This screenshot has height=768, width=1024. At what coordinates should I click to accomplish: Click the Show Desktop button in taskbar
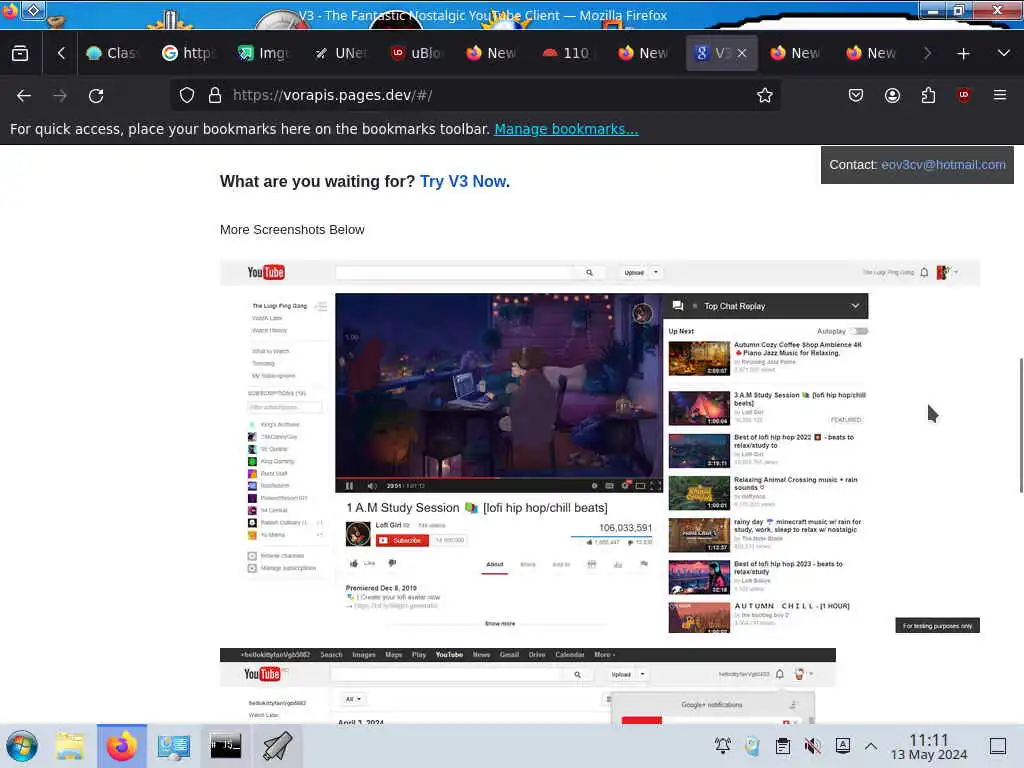point(998,746)
